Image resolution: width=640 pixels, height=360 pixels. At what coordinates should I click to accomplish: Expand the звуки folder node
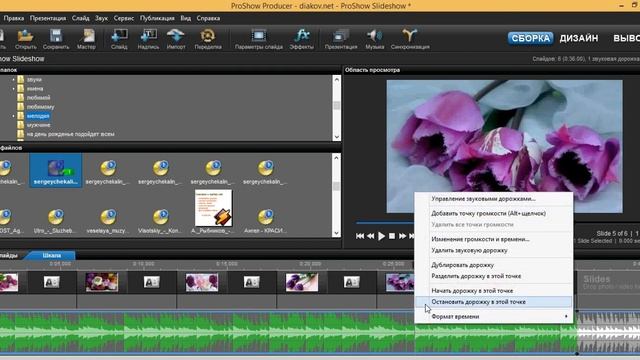(x=13, y=80)
